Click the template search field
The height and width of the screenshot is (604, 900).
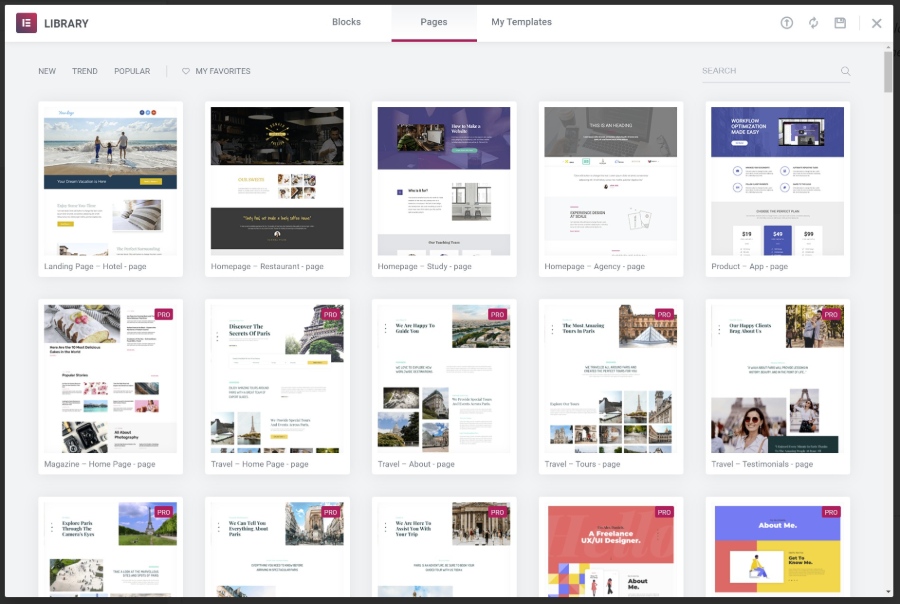(776, 71)
